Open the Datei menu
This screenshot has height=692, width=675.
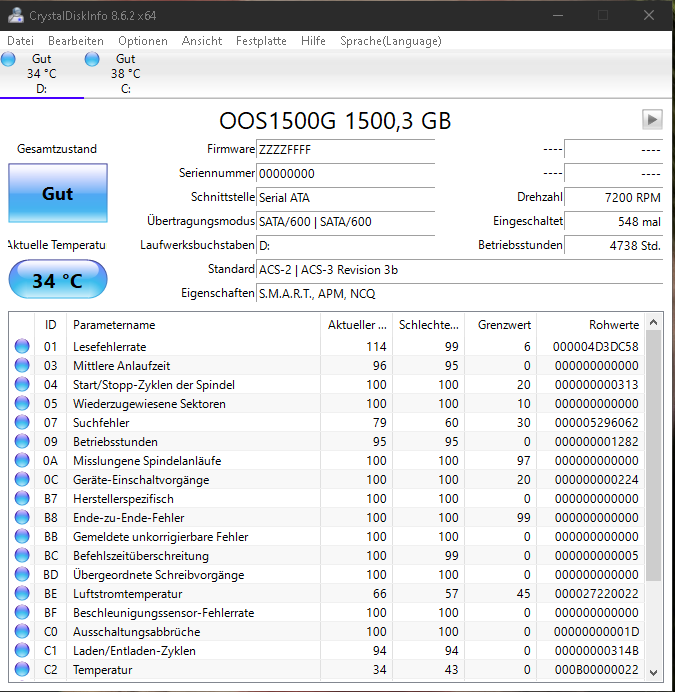point(20,41)
